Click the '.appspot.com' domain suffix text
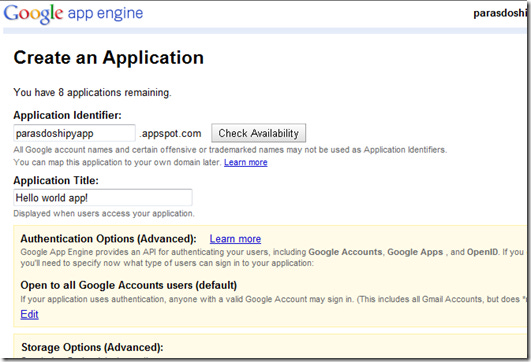531x362 pixels. pyautogui.click(x=170, y=133)
